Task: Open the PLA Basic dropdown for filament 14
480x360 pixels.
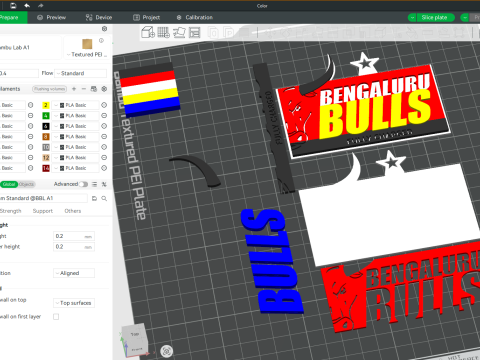Action: point(76,168)
